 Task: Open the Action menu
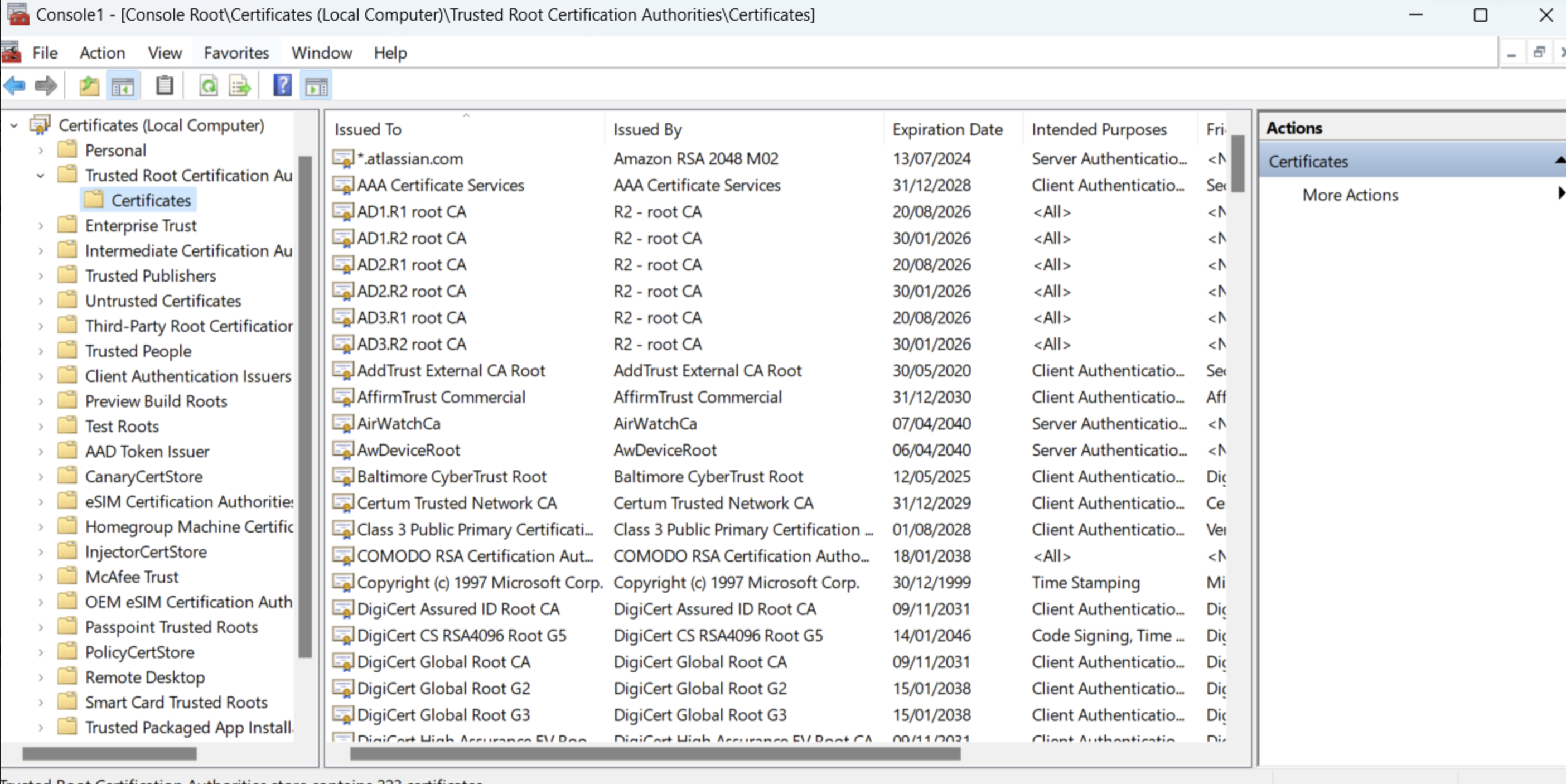pos(102,53)
